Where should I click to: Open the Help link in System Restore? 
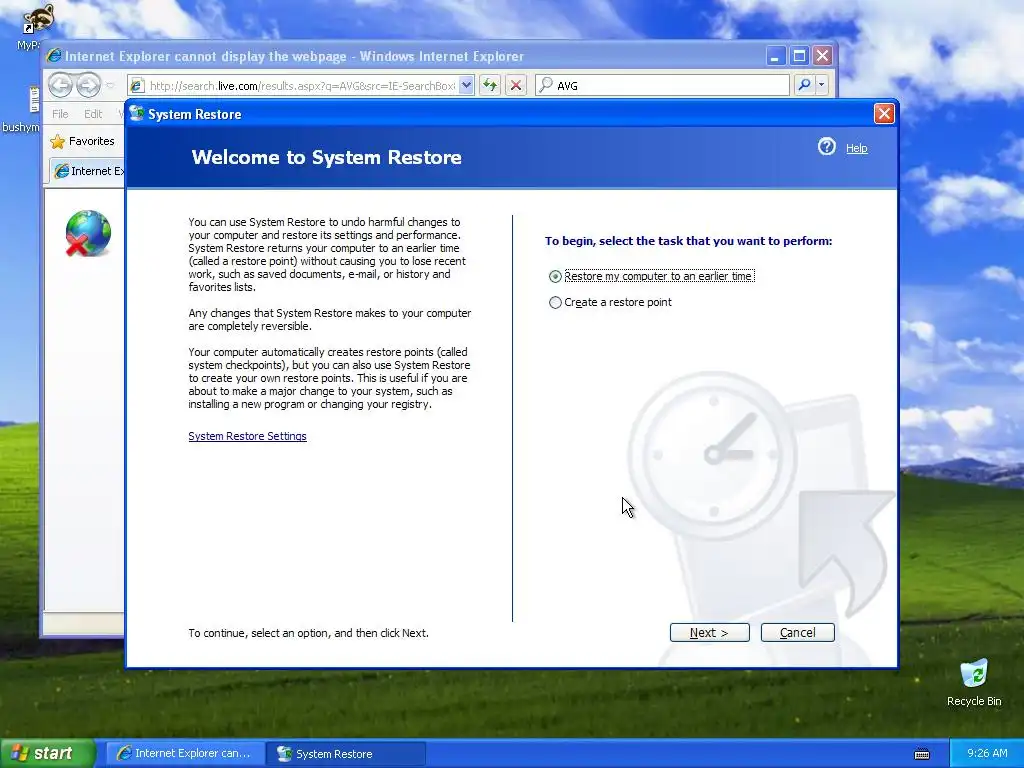click(x=856, y=148)
